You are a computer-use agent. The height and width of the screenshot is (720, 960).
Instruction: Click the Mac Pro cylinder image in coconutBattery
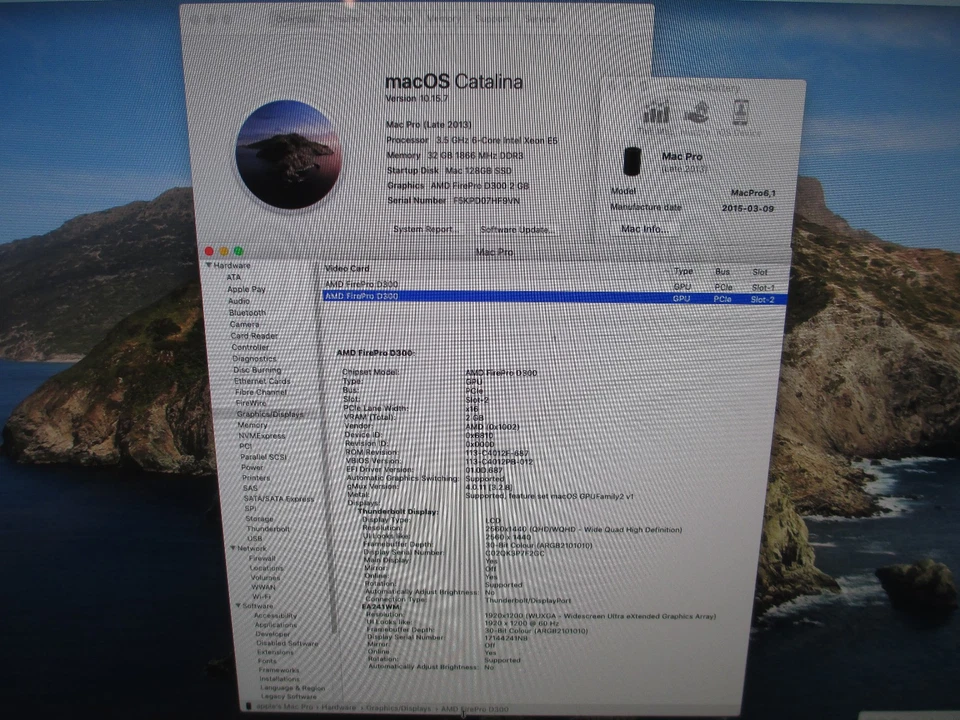(x=631, y=160)
